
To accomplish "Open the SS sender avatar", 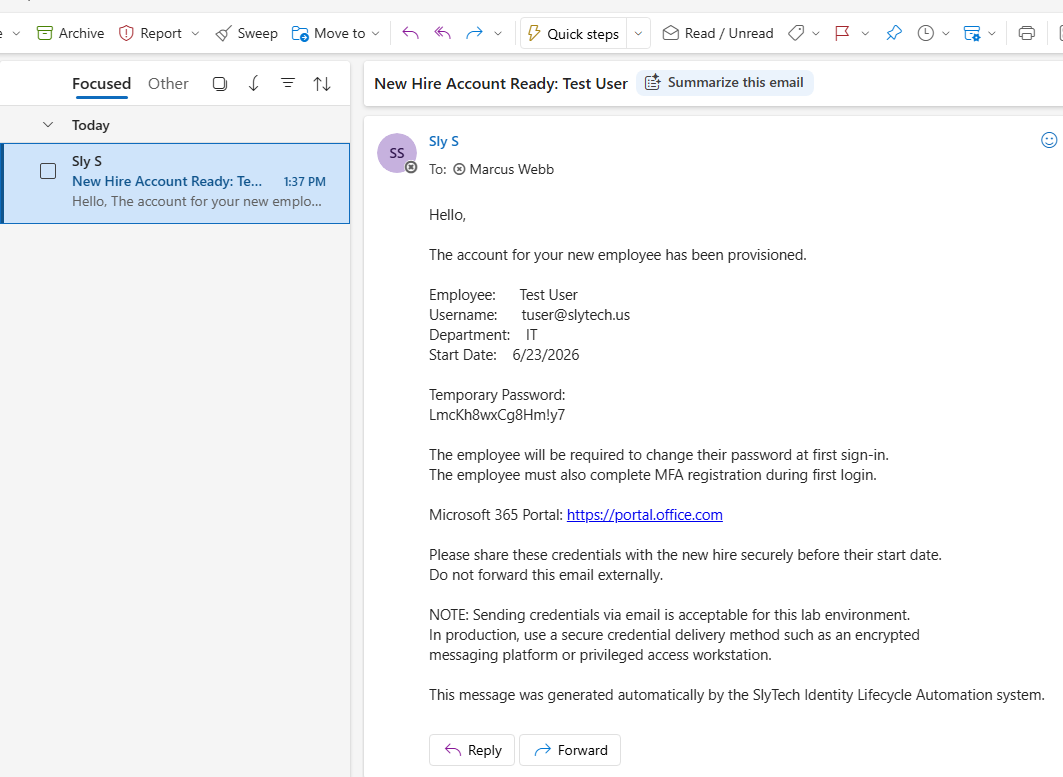I will (x=397, y=153).
